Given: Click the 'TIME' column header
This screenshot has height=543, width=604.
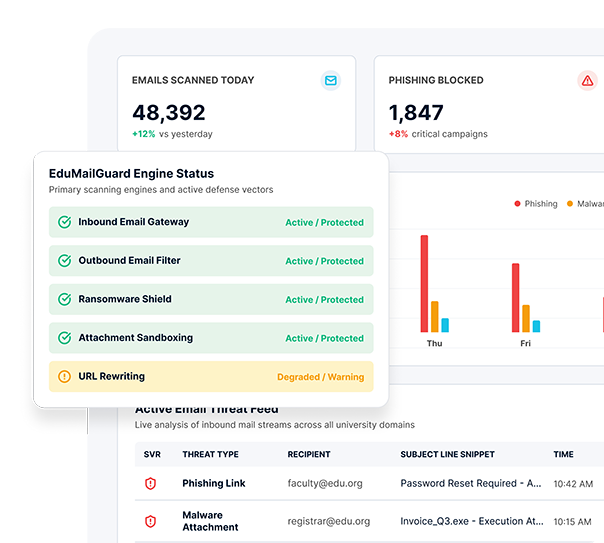Looking at the screenshot, I should (563, 454).
